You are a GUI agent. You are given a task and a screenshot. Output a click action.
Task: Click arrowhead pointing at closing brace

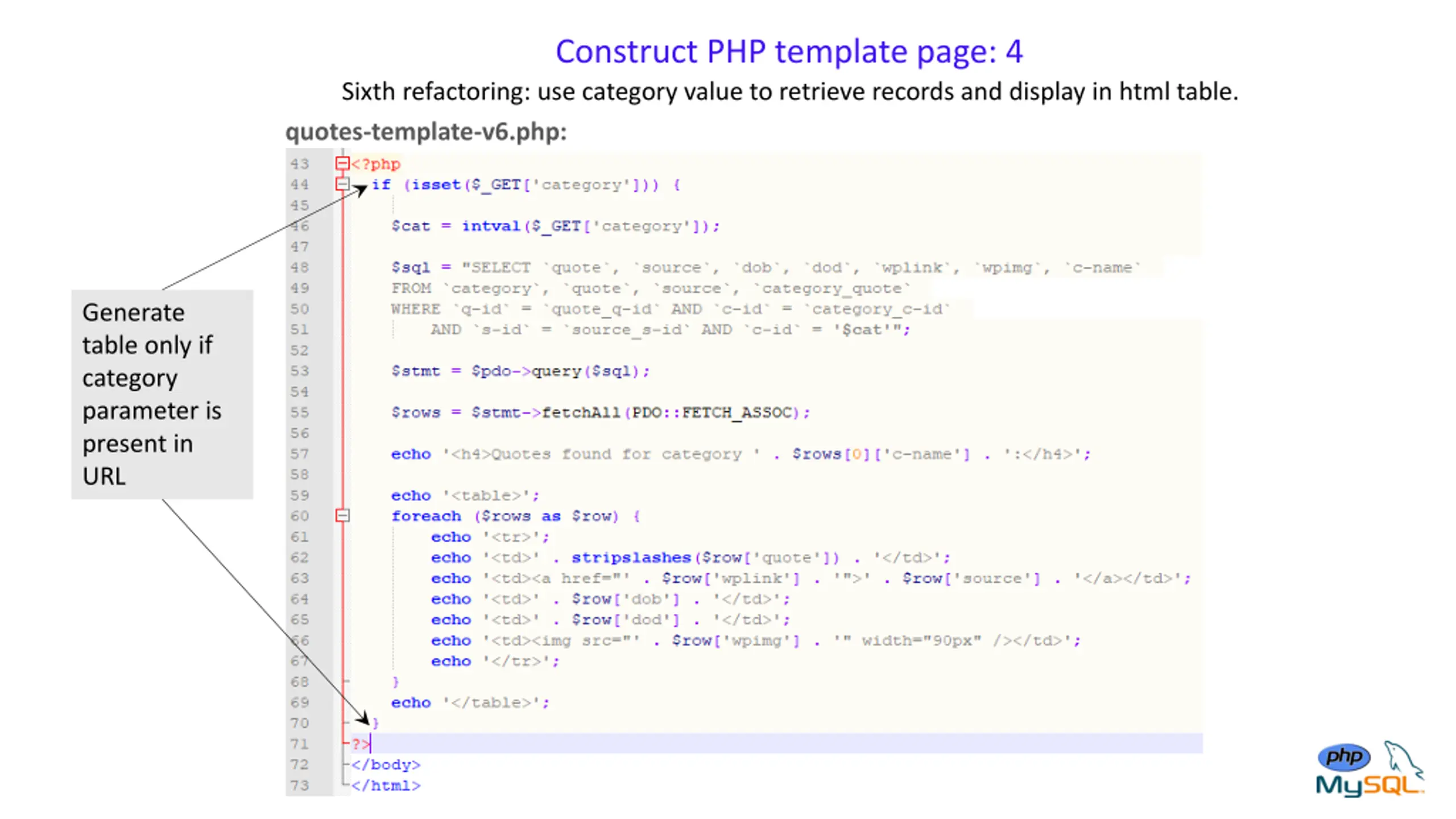[364, 719]
